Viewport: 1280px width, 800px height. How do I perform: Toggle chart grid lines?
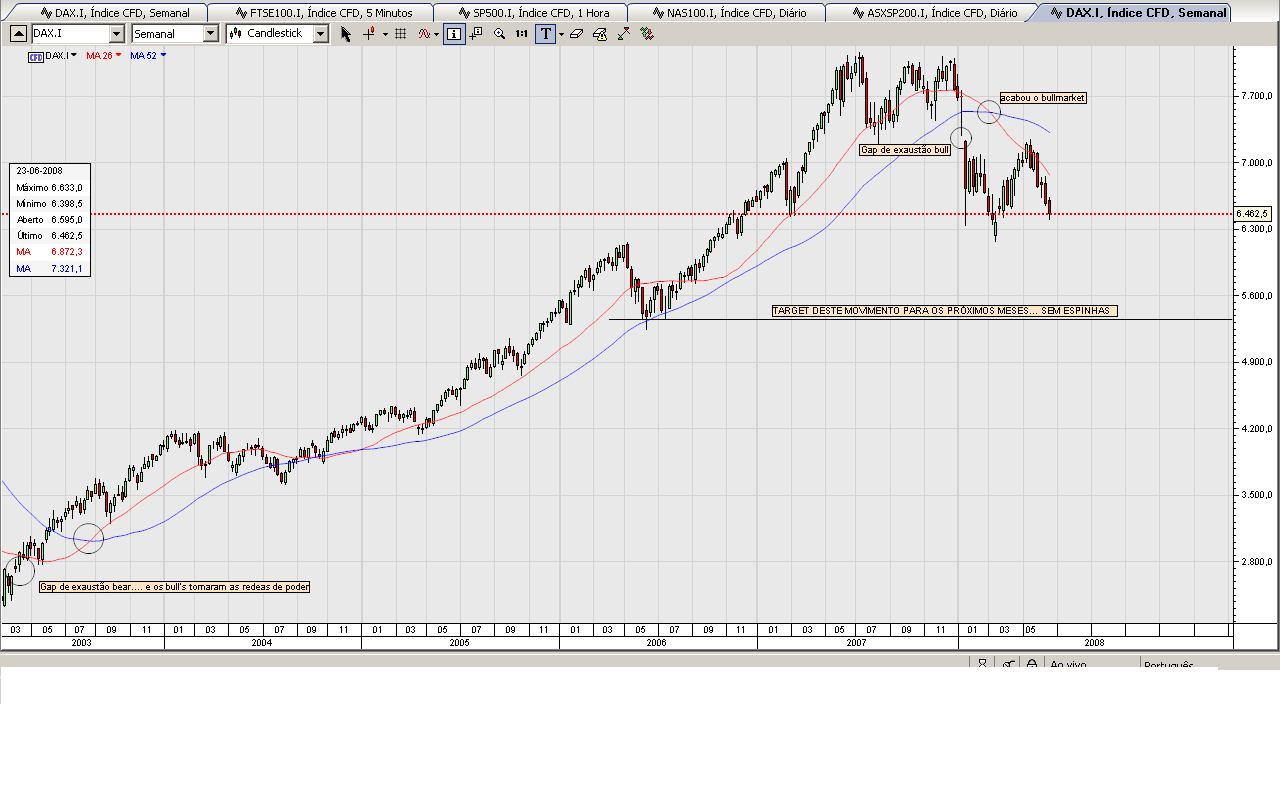point(400,33)
